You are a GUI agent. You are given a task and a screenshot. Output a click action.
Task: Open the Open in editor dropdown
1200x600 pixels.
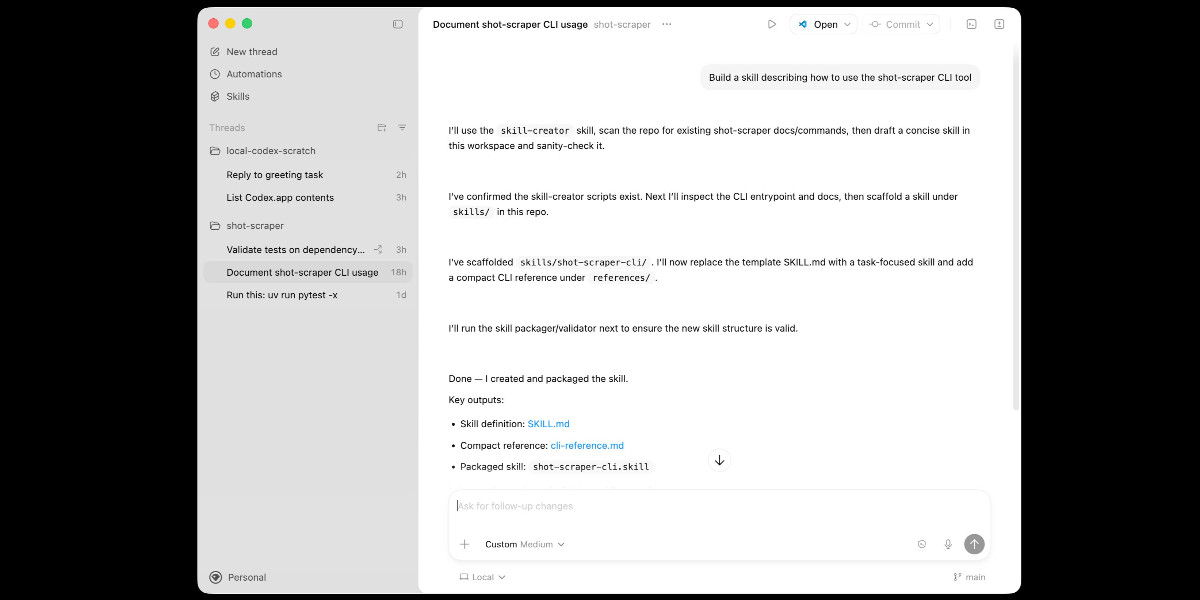point(823,23)
